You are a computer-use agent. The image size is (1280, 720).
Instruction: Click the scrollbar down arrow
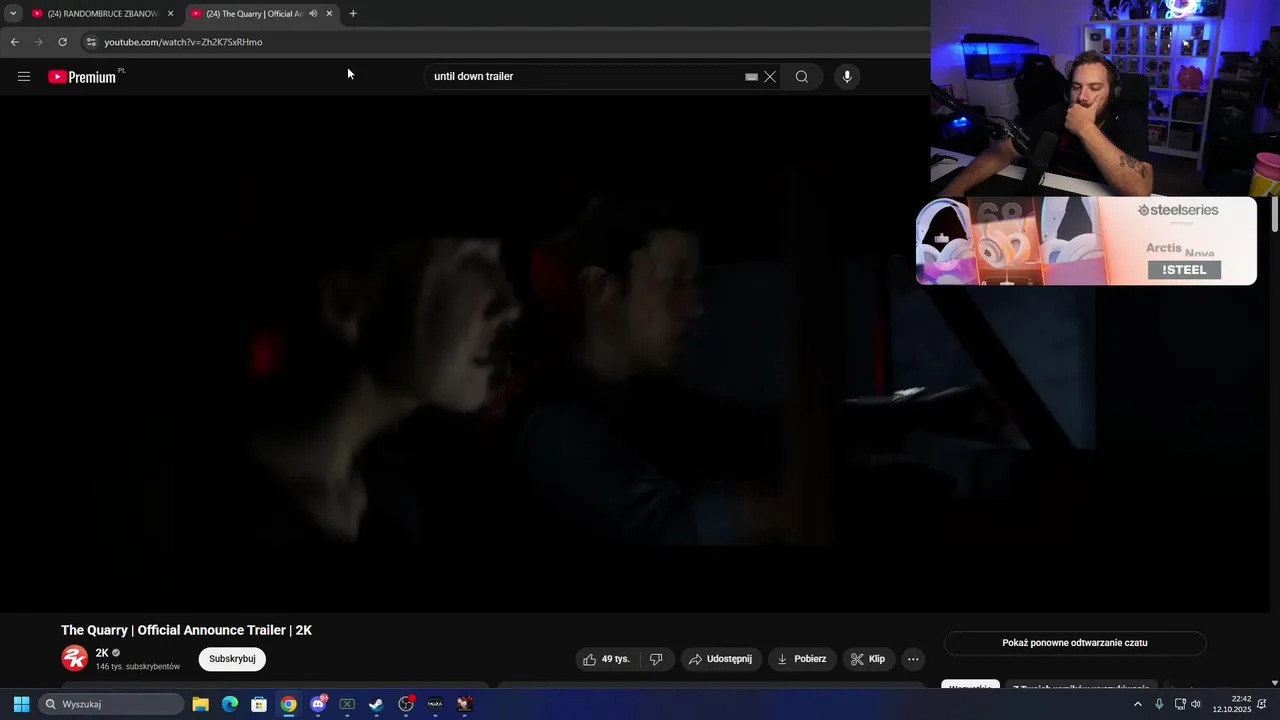[x=1275, y=682]
